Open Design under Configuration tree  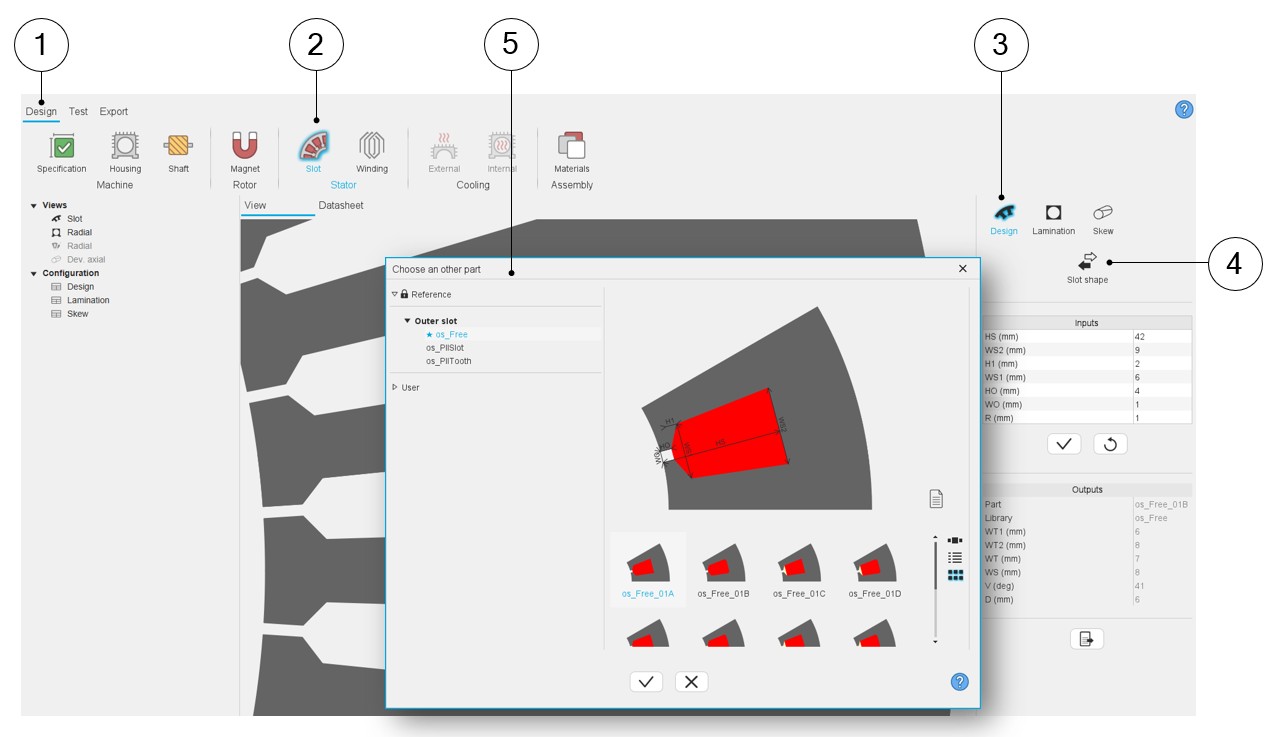coord(80,287)
